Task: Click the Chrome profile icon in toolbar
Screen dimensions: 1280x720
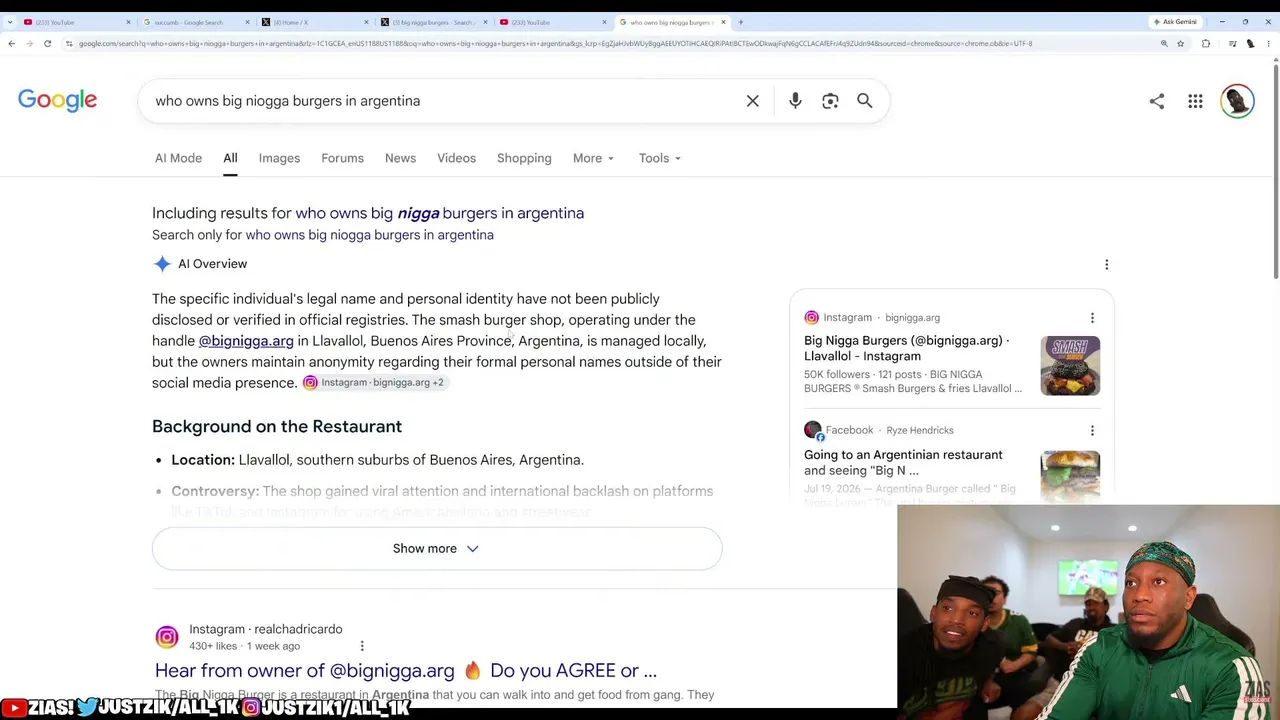Action: point(1250,43)
